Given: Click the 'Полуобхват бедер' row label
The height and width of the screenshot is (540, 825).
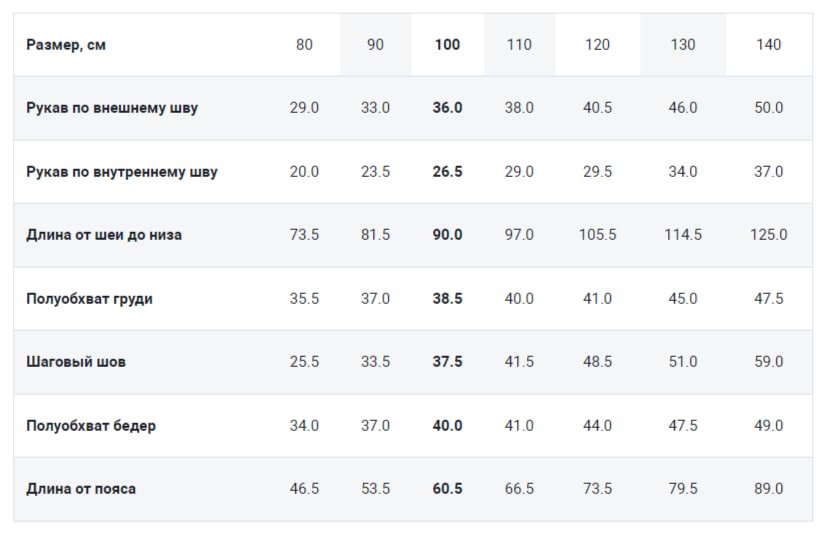Looking at the screenshot, I should [91, 426].
